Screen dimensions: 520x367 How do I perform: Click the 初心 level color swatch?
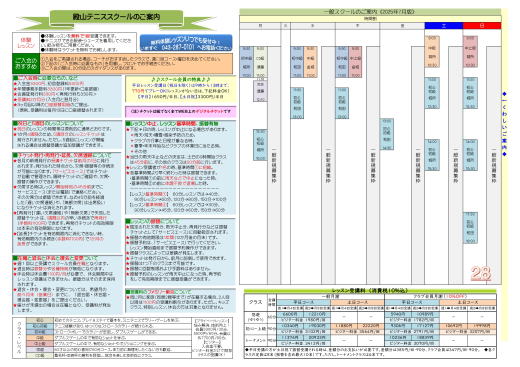click(40, 320)
